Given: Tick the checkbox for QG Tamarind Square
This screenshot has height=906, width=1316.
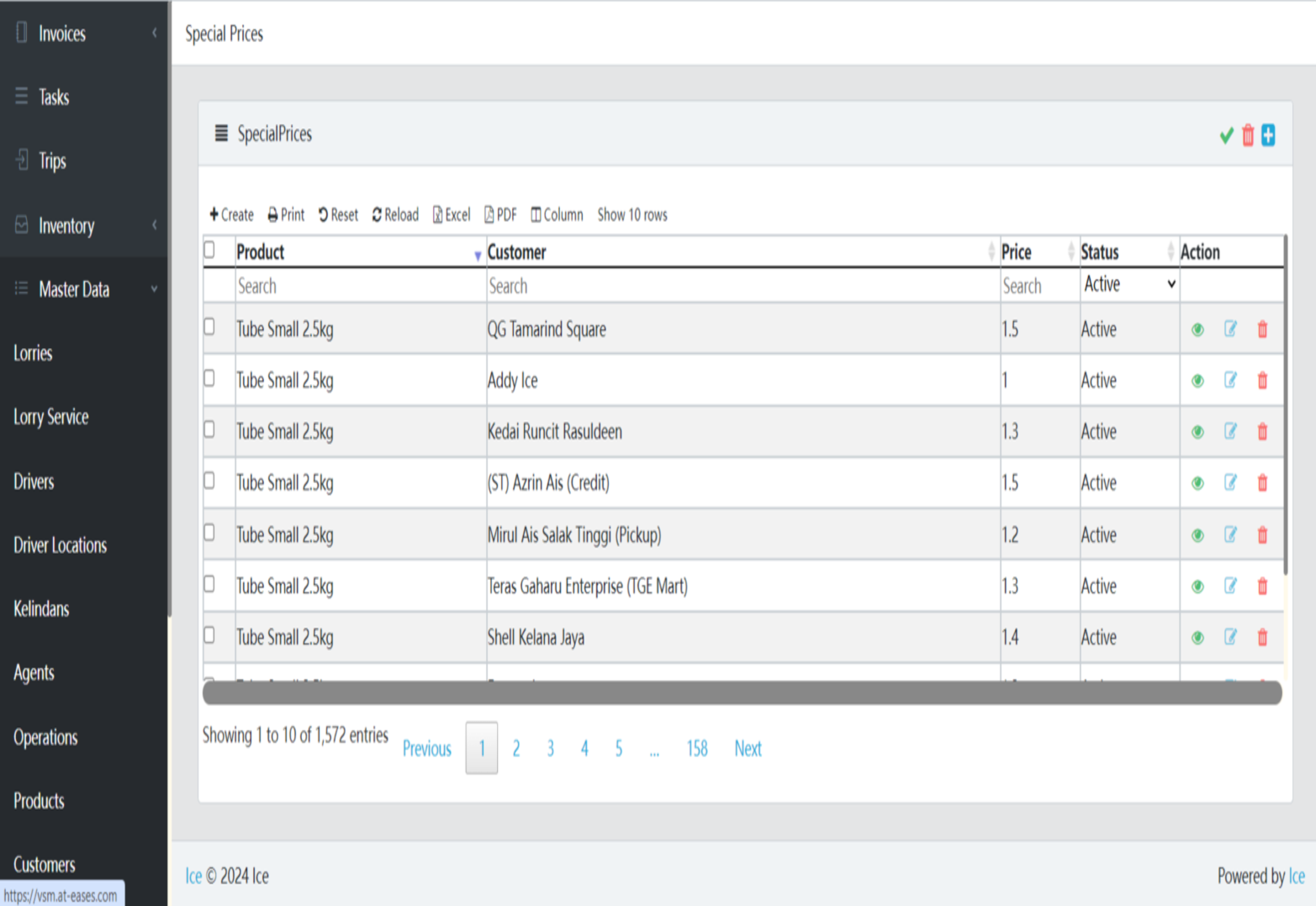Looking at the screenshot, I should pyautogui.click(x=209, y=327).
